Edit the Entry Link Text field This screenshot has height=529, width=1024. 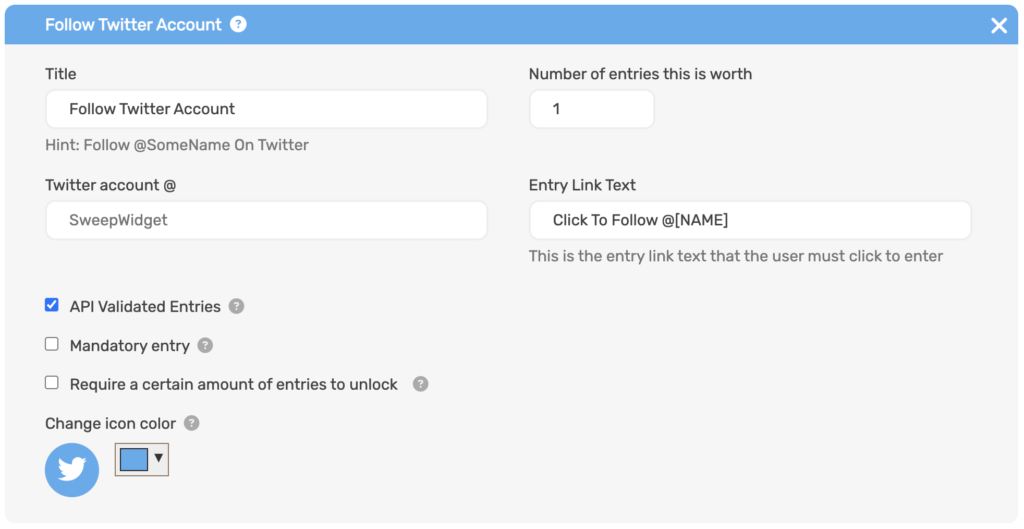[x=750, y=220]
